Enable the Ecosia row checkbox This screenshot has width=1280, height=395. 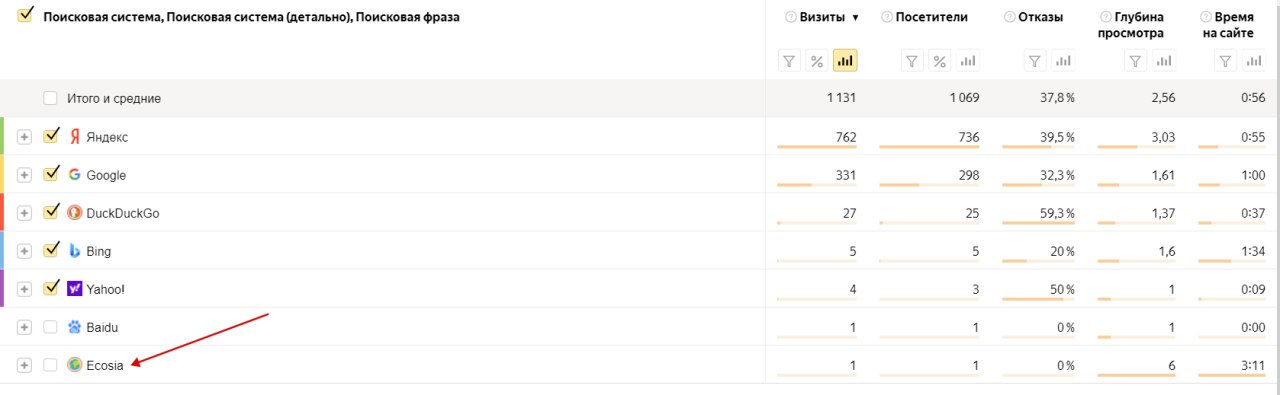coord(51,365)
